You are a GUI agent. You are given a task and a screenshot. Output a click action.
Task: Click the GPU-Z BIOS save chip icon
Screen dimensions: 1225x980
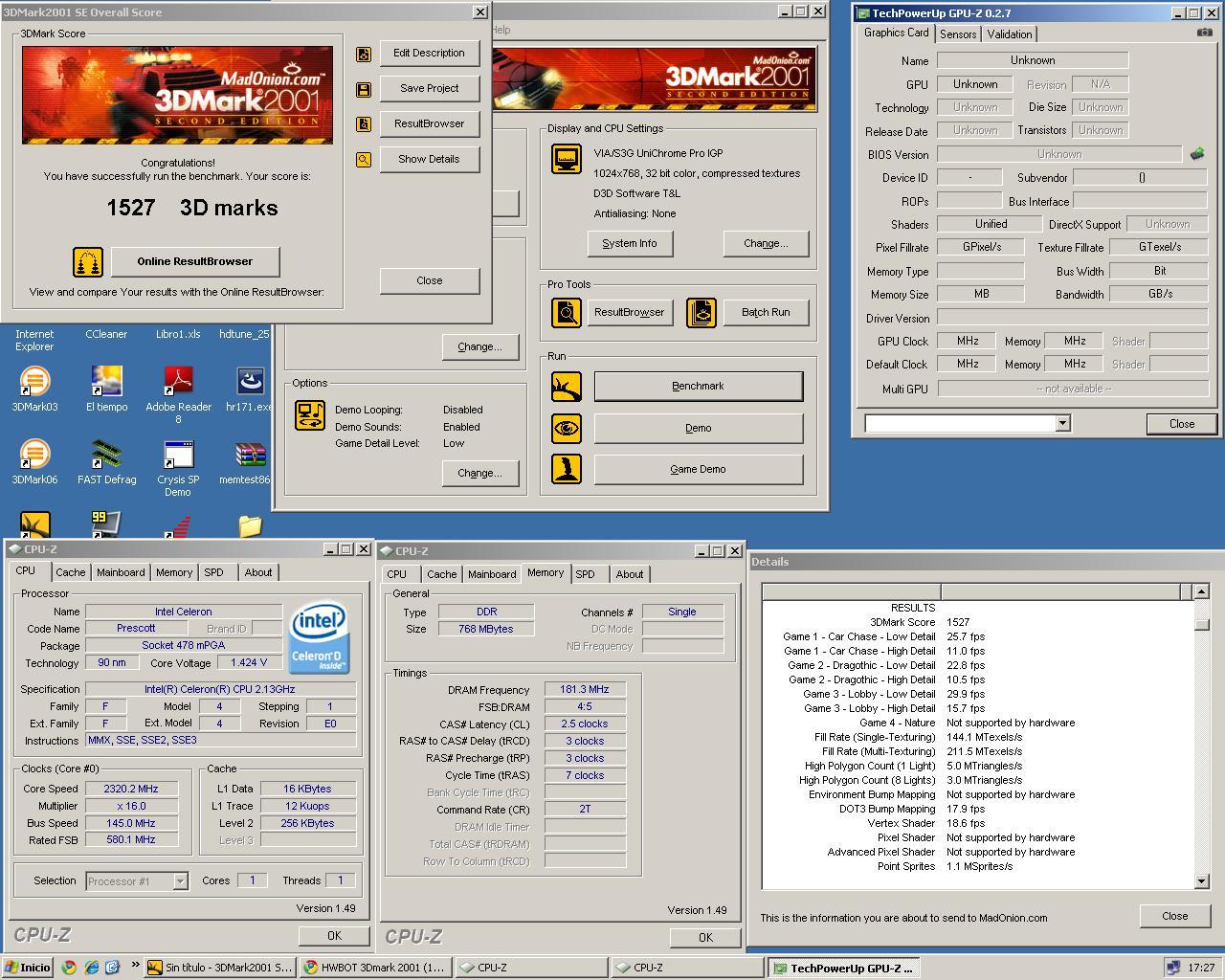click(x=1196, y=153)
